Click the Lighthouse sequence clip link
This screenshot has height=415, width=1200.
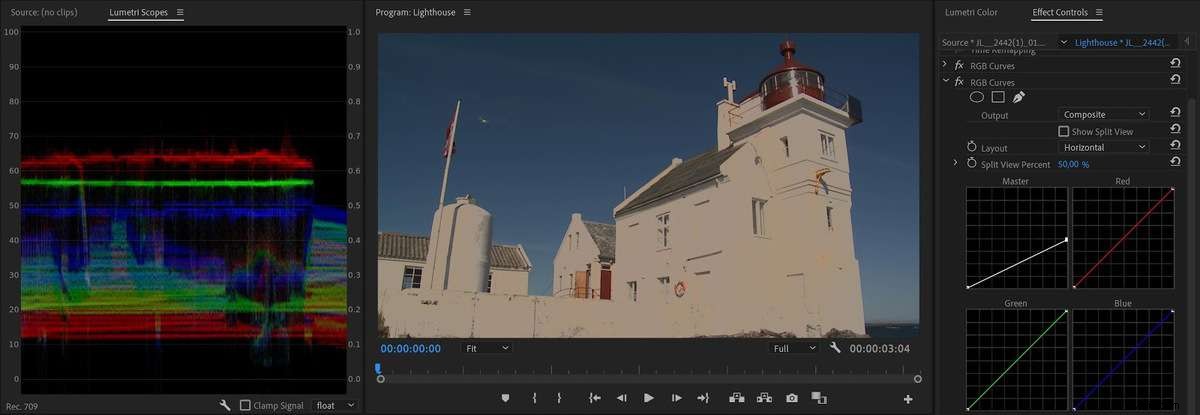(x=1120, y=42)
